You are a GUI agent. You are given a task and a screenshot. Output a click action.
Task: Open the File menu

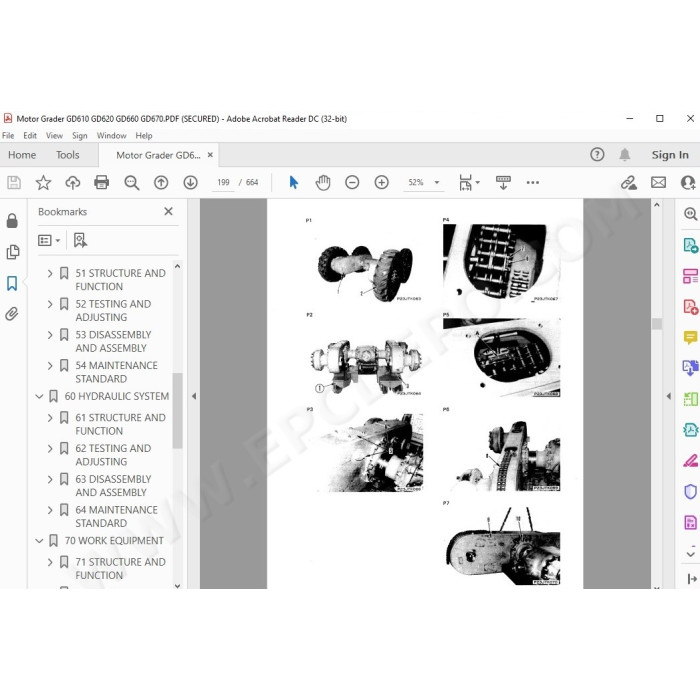pyautogui.click(x=8, y=135)
